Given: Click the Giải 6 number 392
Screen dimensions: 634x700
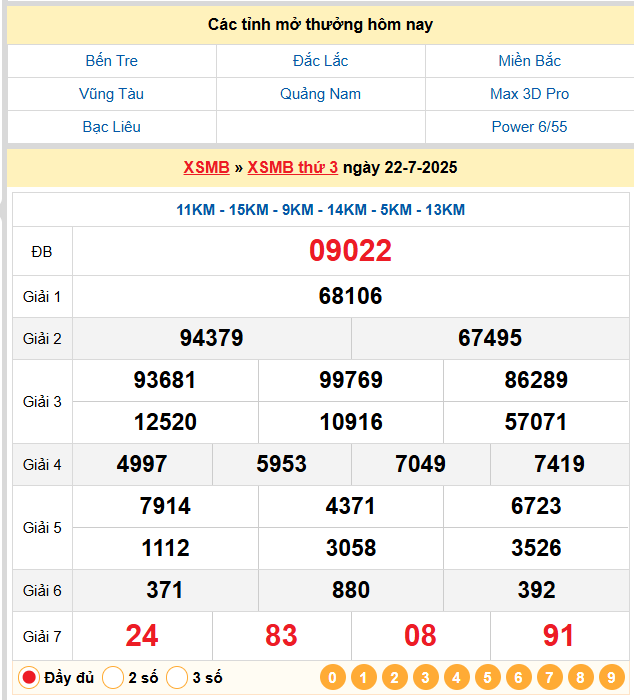Looking at the screenshot, I should tap(536, 590).
